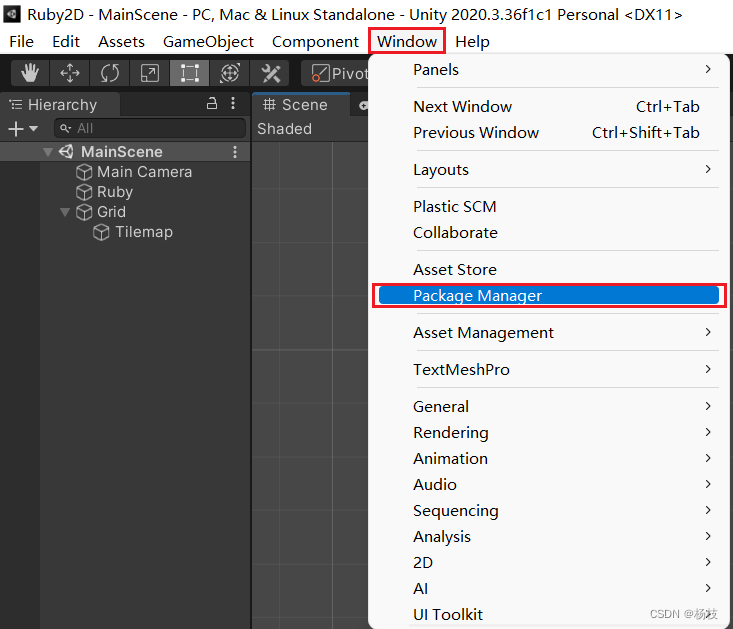Open the Collaborate window

548,233
